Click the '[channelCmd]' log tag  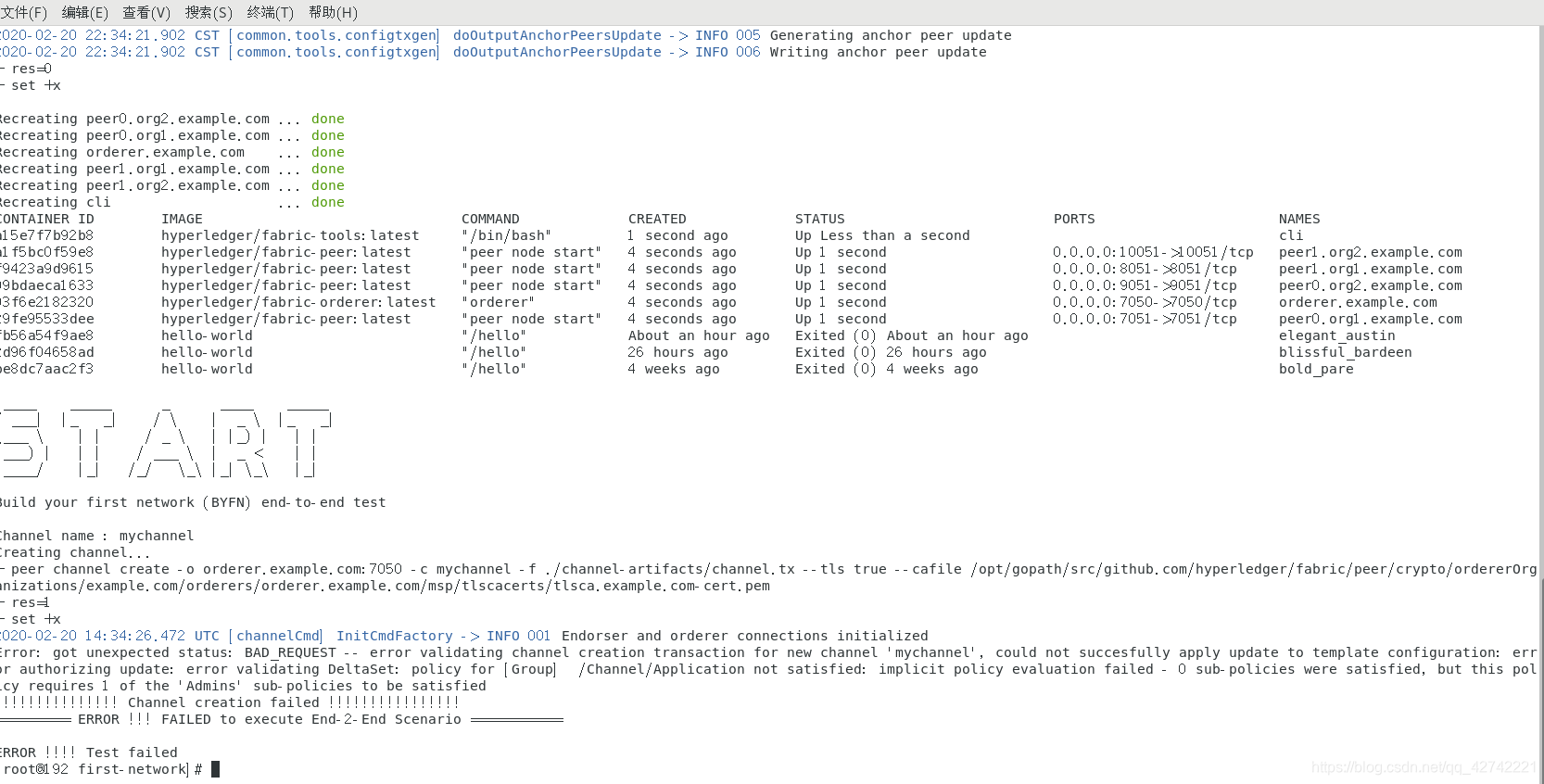(275, 636)
